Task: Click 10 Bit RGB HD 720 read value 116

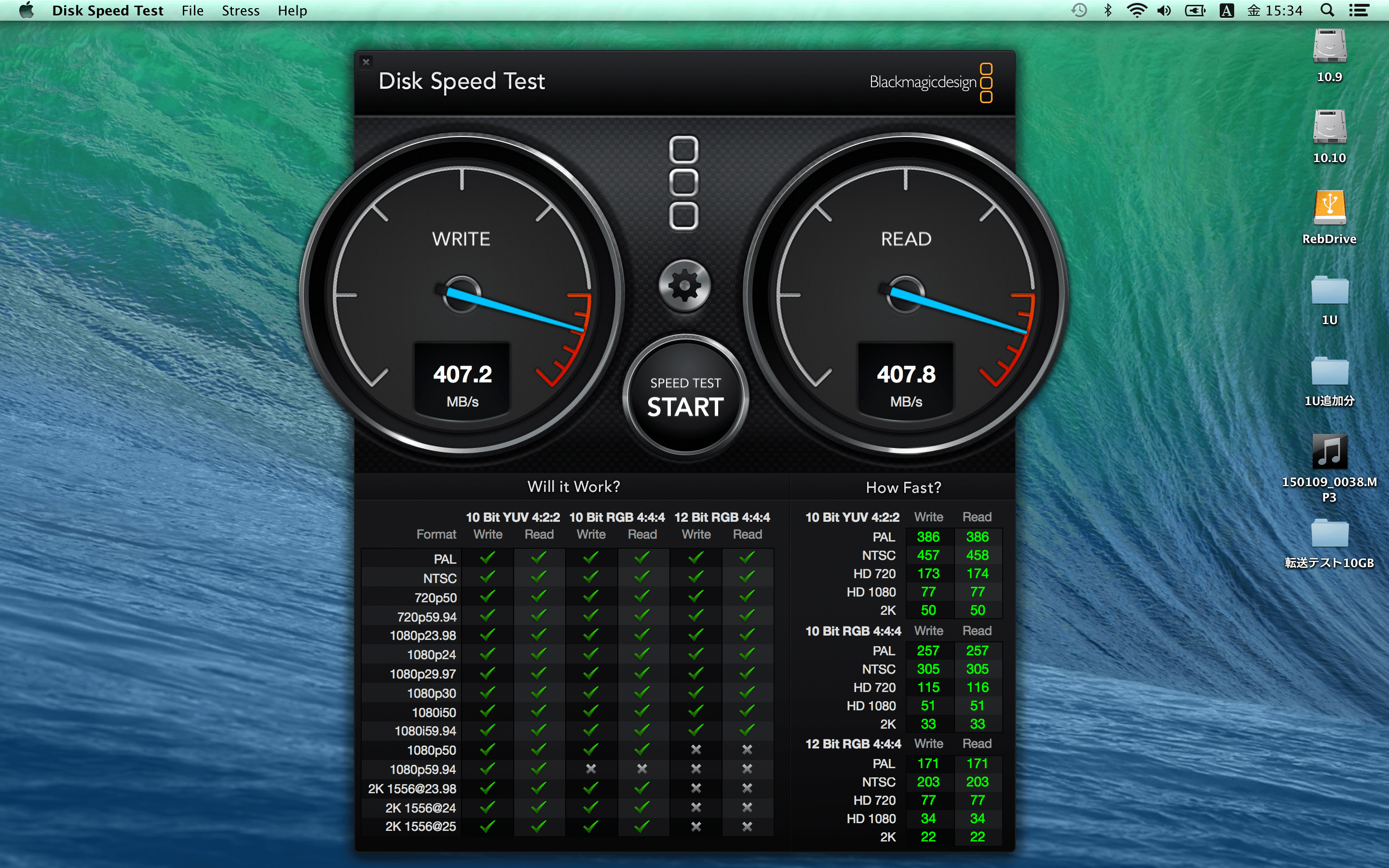Action: pyautogui.click(x=977, y=687)
